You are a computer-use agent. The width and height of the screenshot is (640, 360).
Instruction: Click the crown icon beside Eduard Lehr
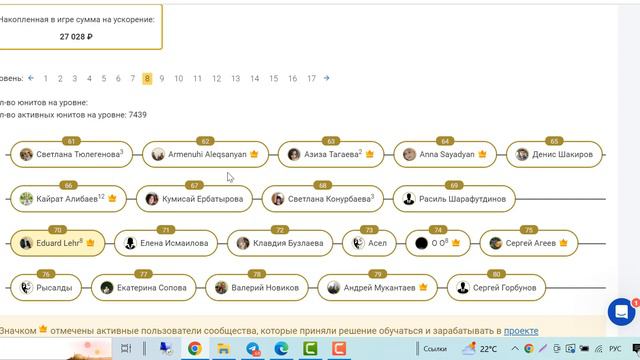click(91, 242)
